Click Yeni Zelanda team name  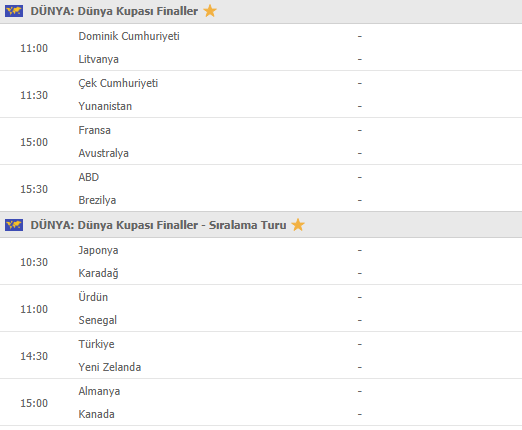click(110, 367)
